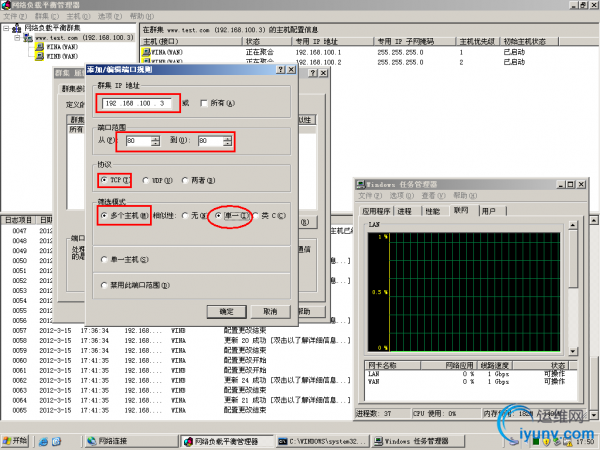Click the Log entry (日志项目) column header

(18, 220)
